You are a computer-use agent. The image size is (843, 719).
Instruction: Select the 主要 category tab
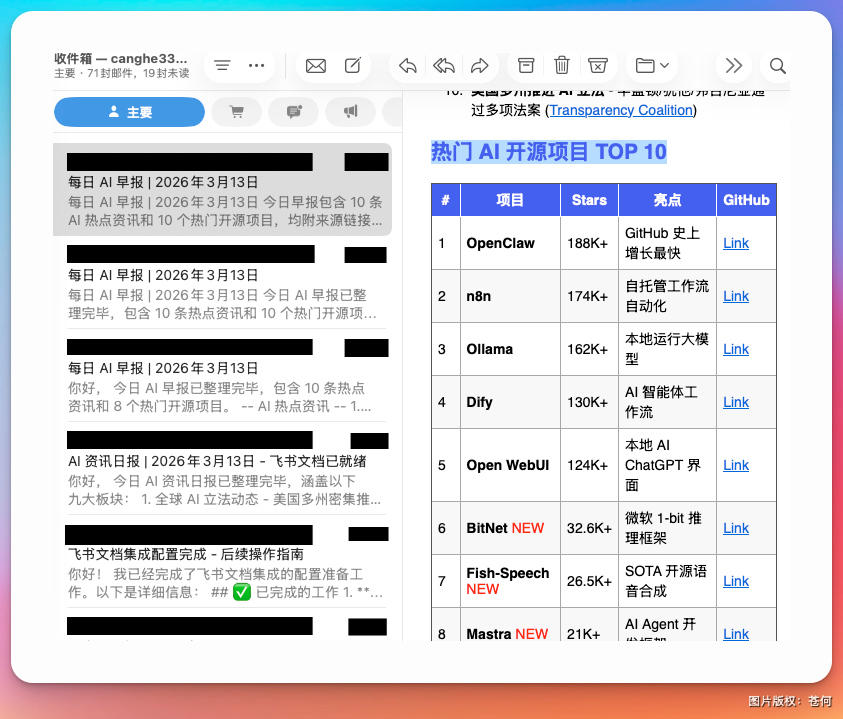tap(129, 111)
